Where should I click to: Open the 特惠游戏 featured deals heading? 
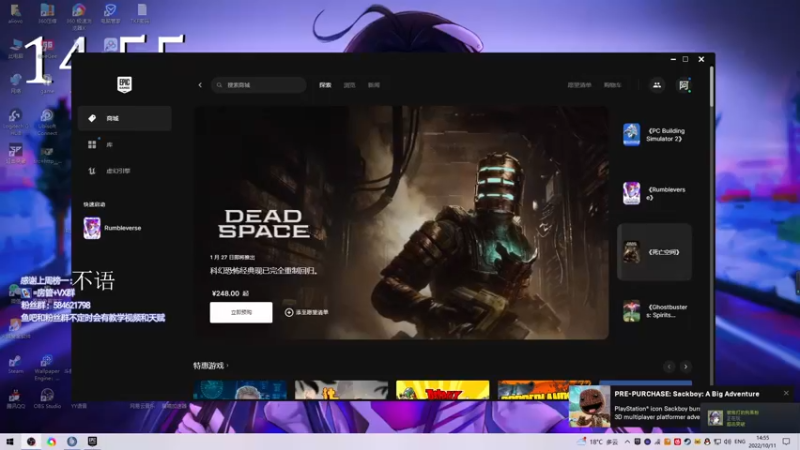coord(211,365)
